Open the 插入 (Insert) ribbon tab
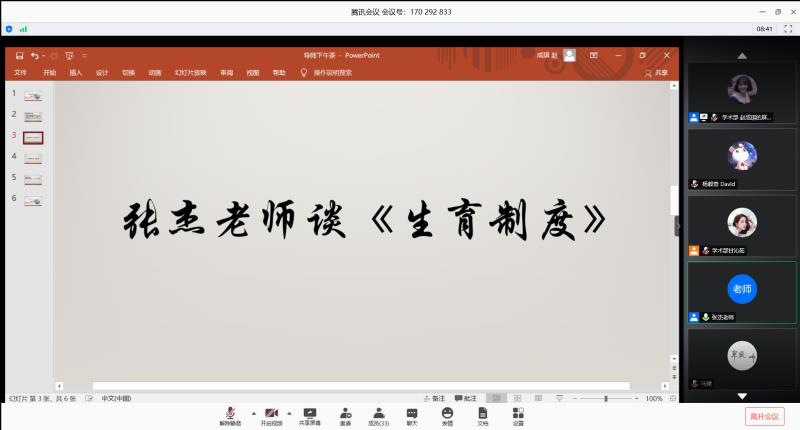This screenshot has width=800, height=430. 76,73
